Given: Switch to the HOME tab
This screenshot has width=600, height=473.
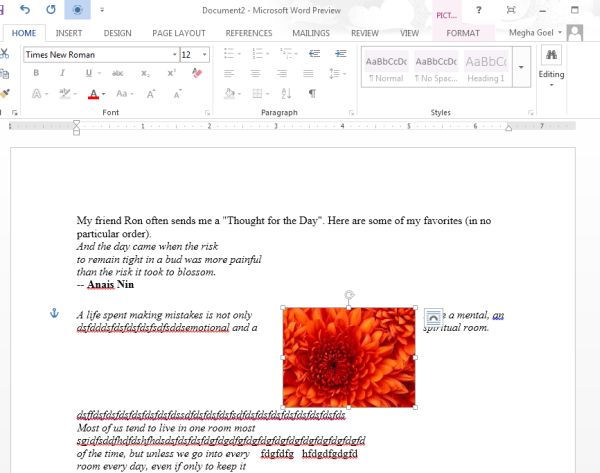Looking at the screenshot, I should point(24,33).
